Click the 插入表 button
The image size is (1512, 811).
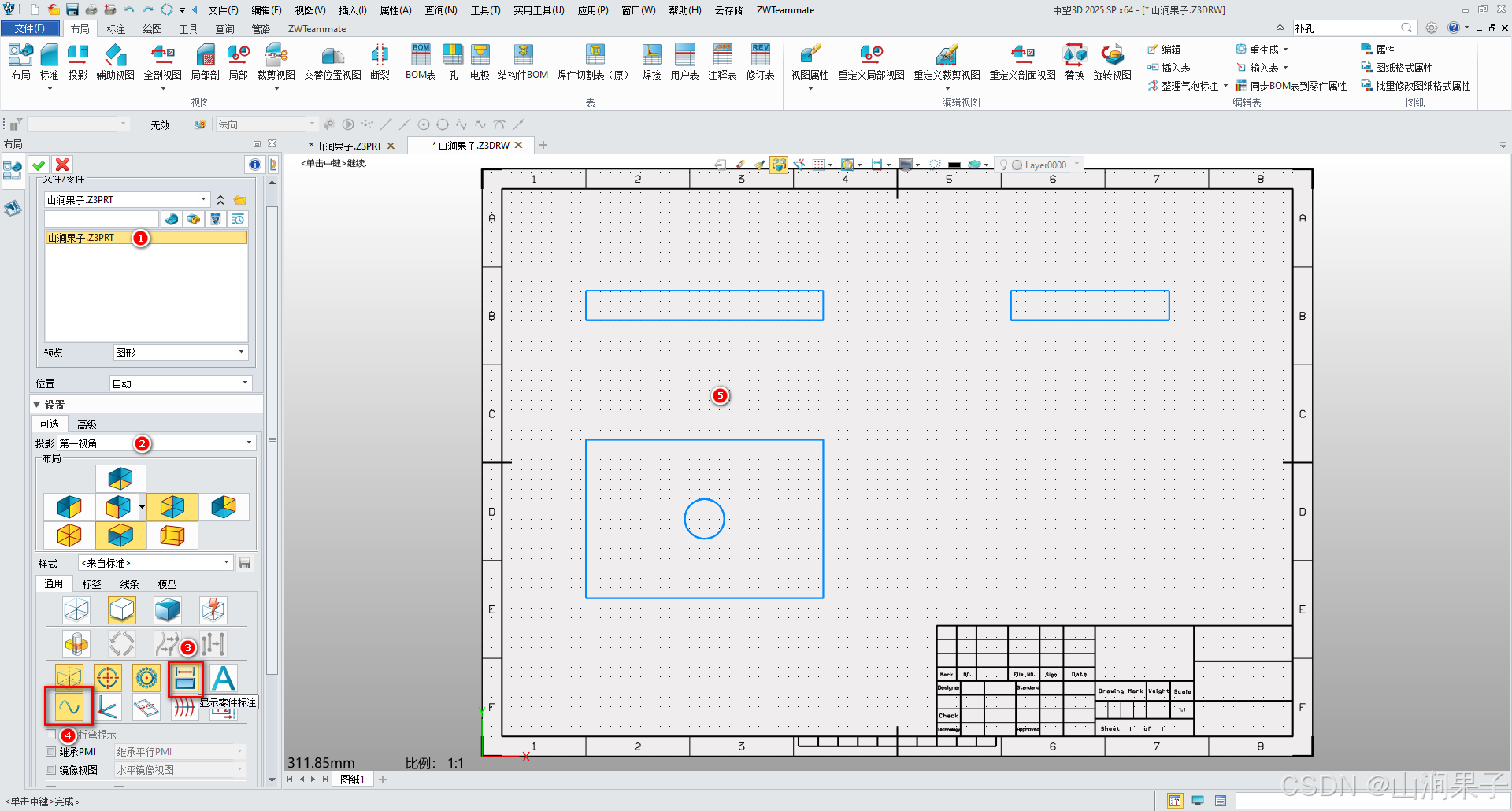tap(1169, 68)
